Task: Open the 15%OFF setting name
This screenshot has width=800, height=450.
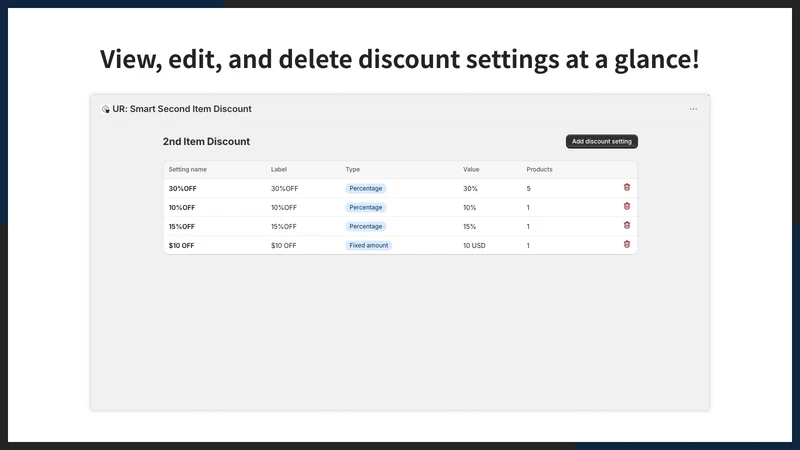Action: [x=182, y=227]
